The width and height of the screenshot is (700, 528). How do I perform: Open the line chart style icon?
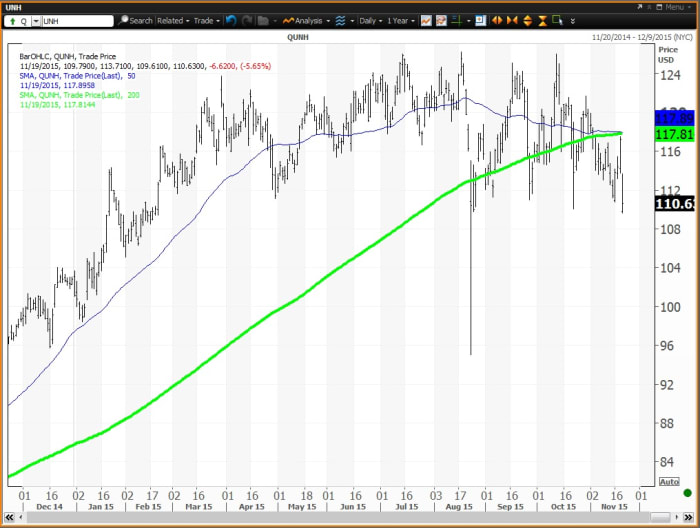pyautogui.click(x=426, y=20)
